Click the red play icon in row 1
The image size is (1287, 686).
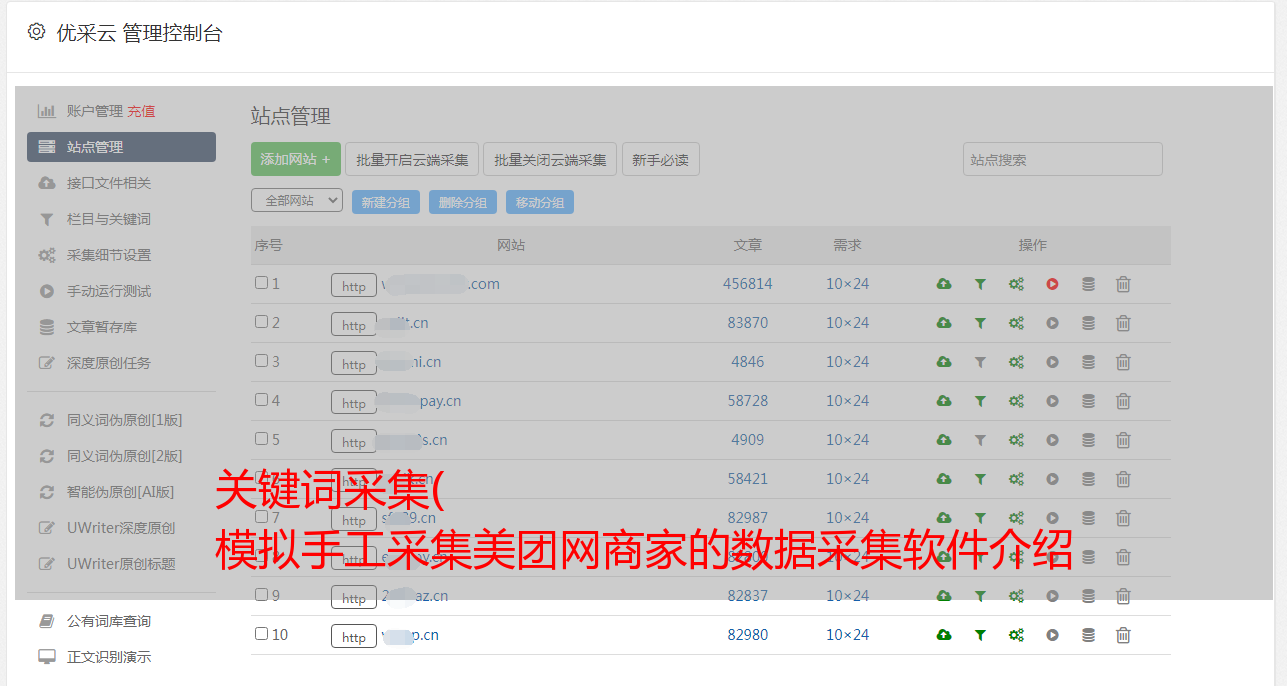point(1052,284)
